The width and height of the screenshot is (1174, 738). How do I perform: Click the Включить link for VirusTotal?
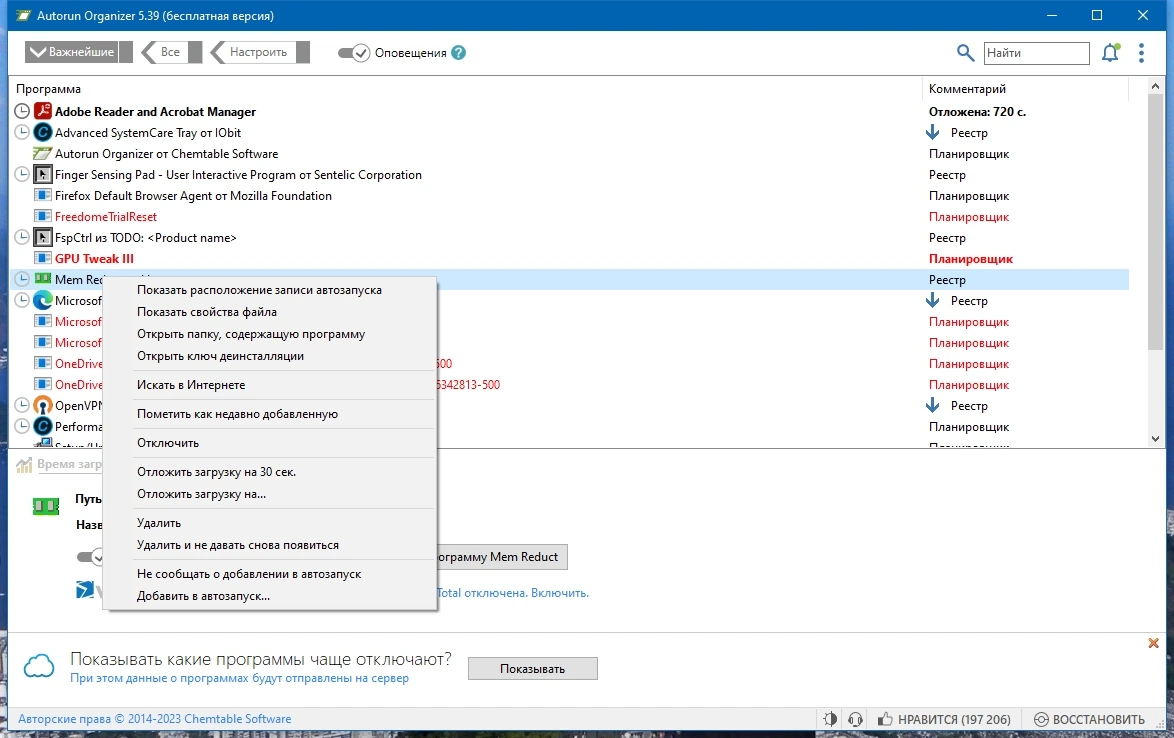[x=560, y=593]
